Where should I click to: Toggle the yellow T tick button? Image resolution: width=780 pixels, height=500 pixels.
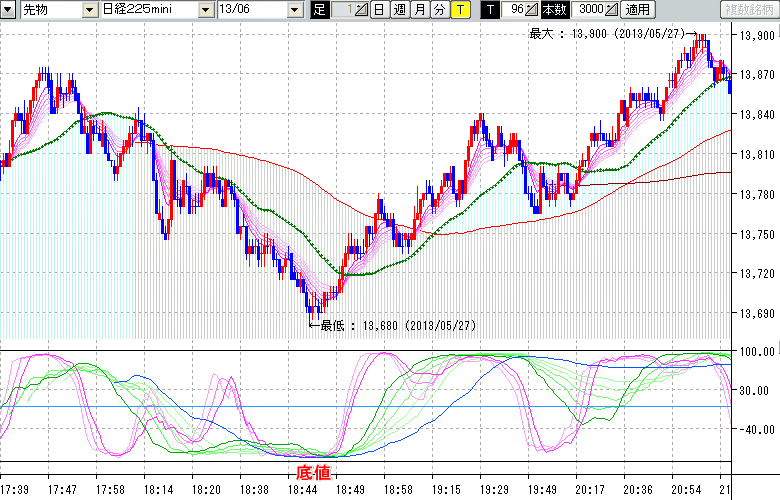[x=460, y=9]
